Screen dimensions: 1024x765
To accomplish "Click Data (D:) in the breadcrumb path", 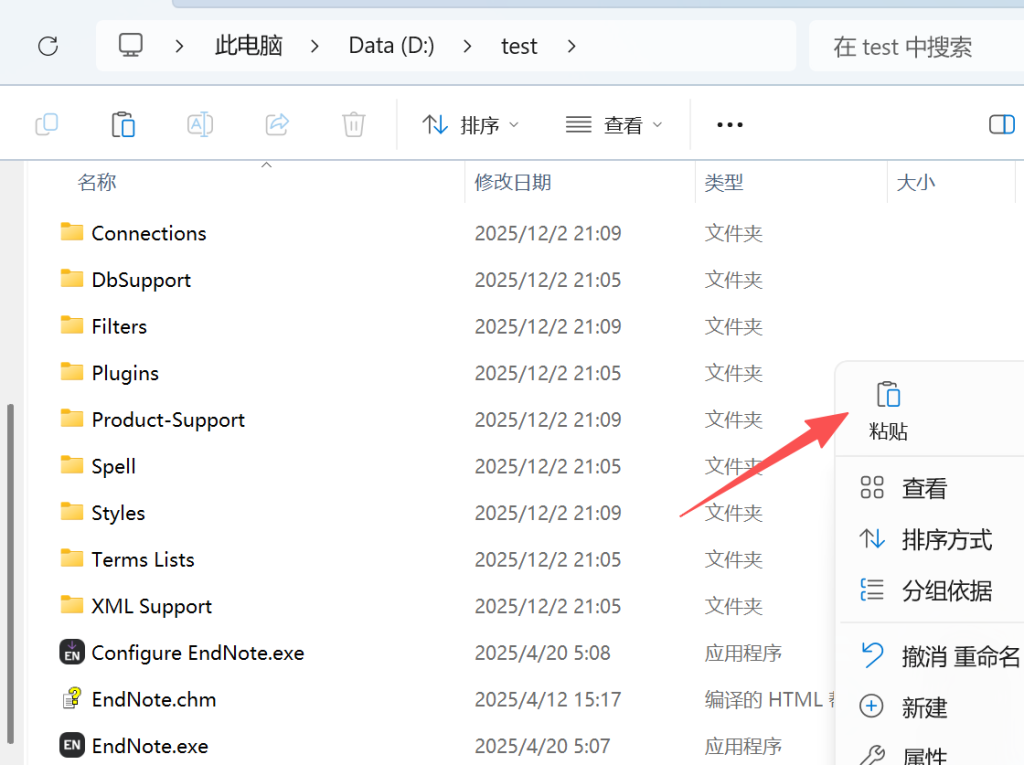I will coord(391,46).
